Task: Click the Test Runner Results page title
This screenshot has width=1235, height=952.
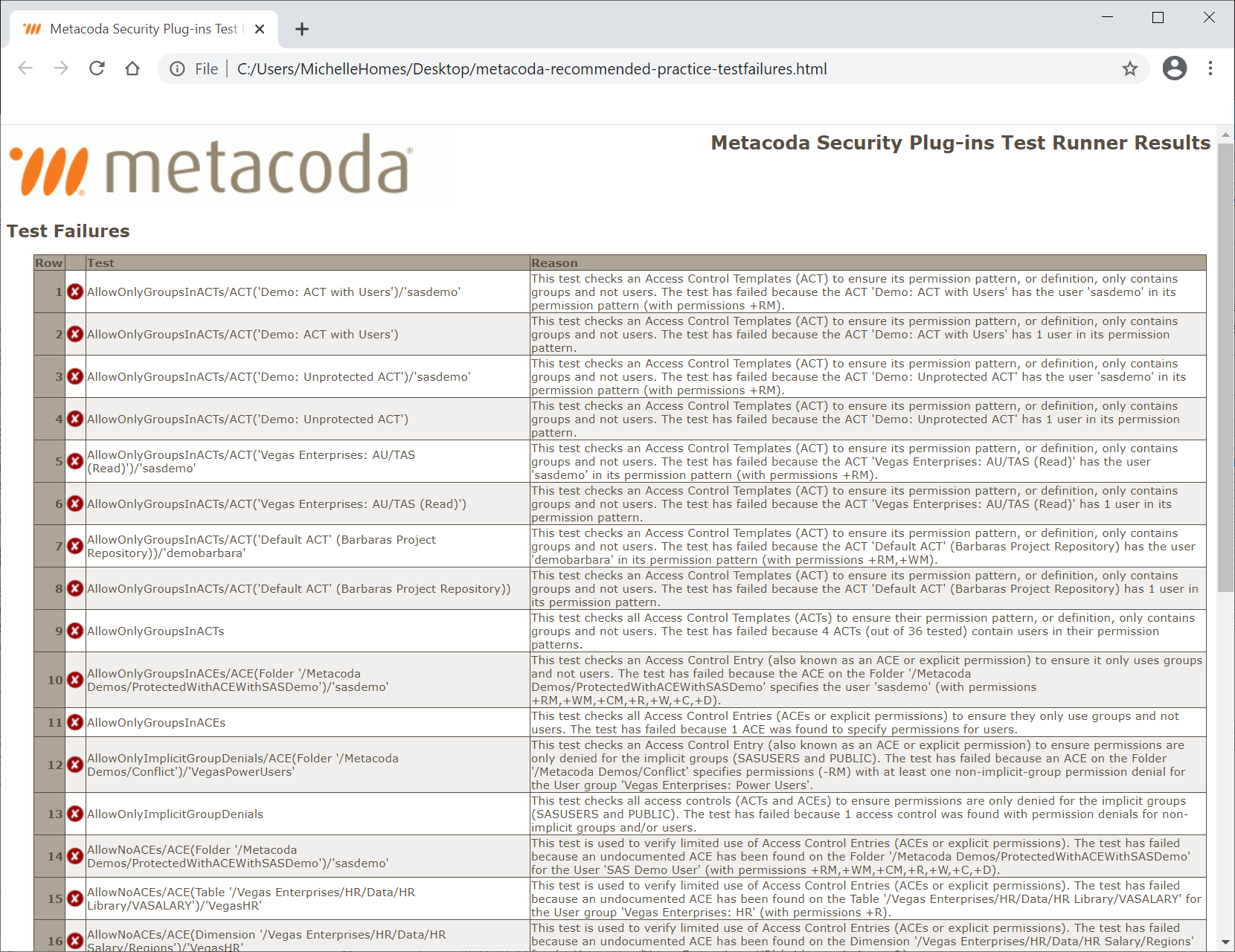Action: point(960,143)
